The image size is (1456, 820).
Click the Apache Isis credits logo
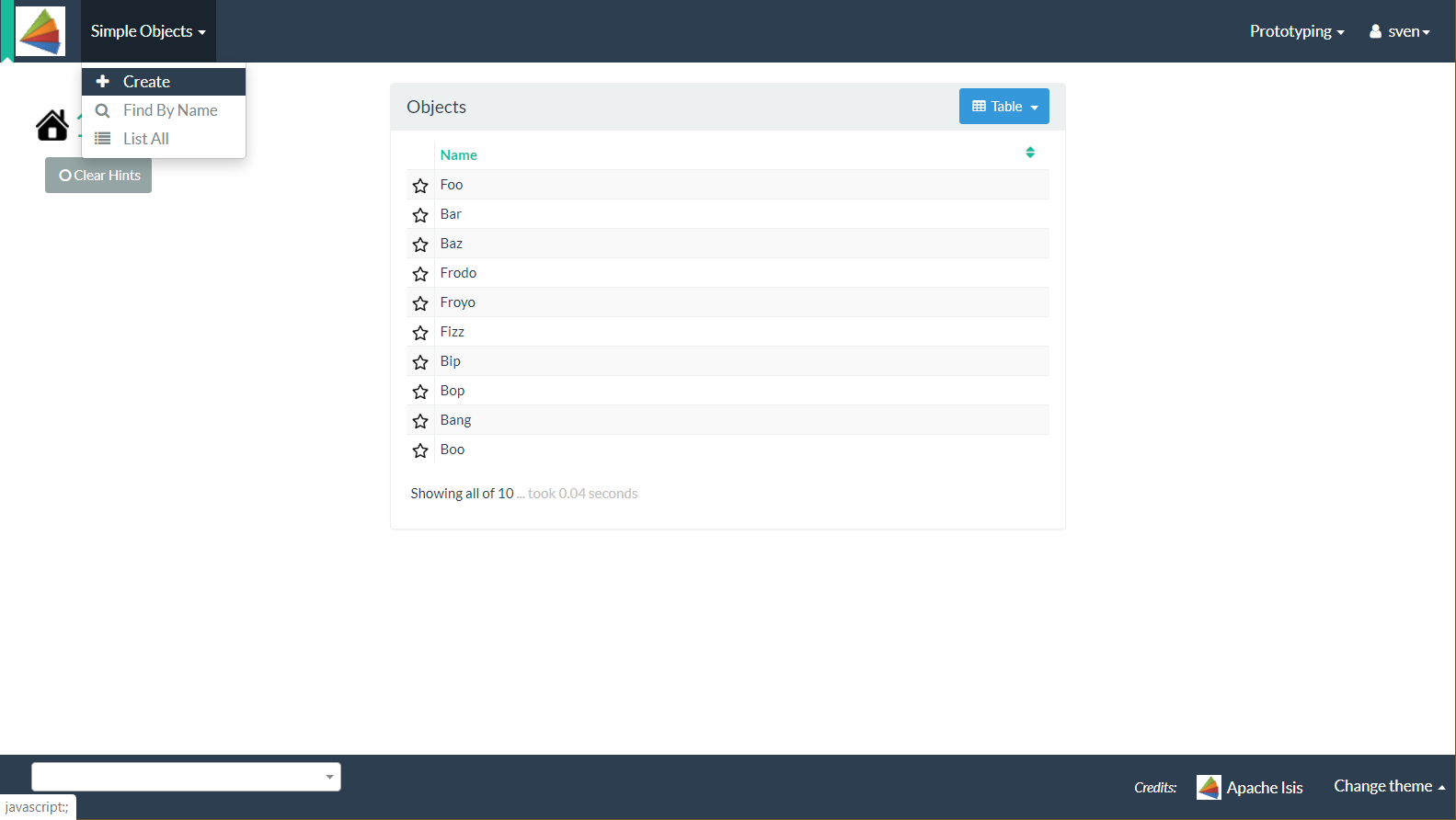pyautogui.click(x=1209, y=787)
